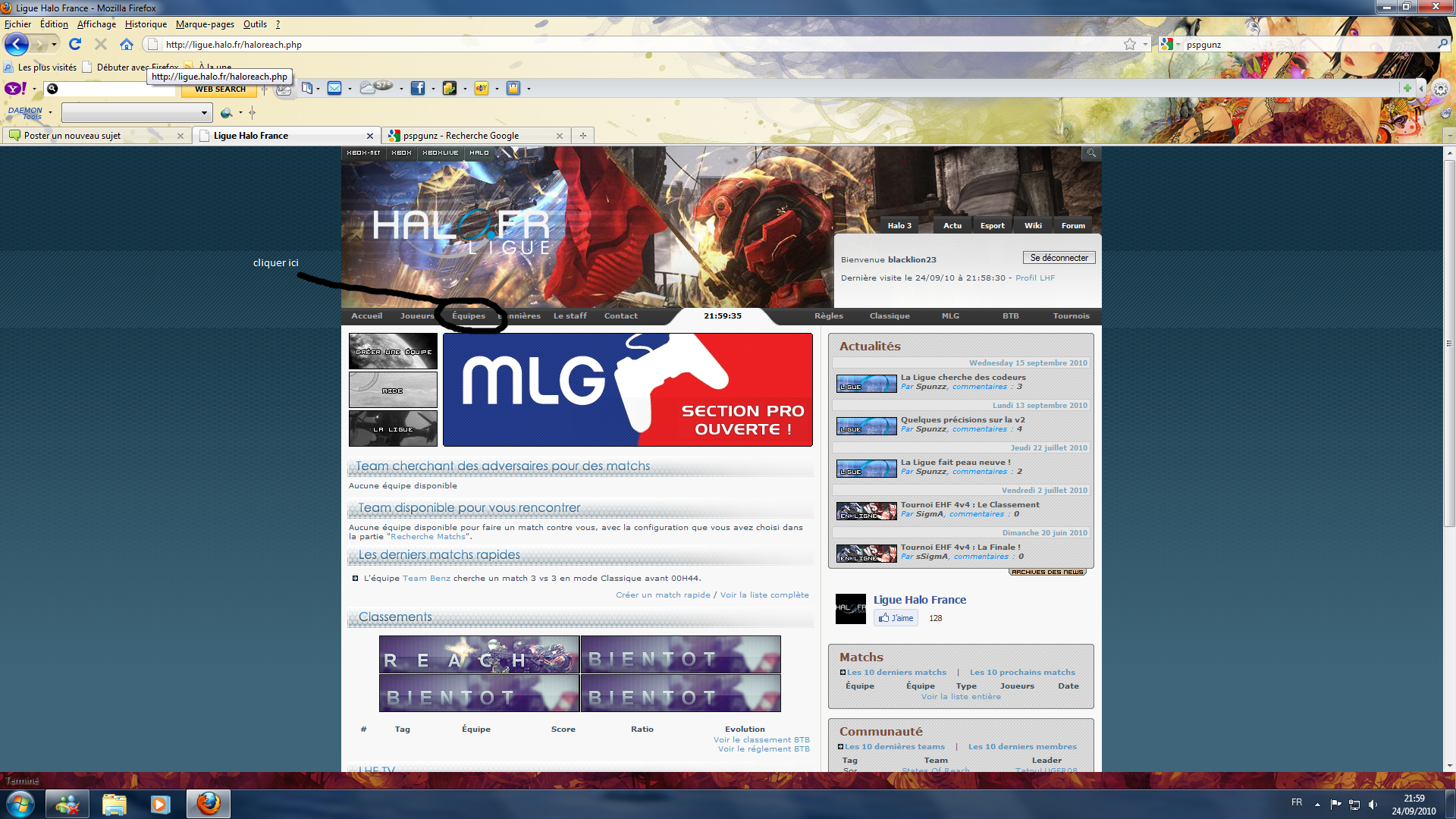Click the Facebook J'aime button
Screen dimensions: 1456x819
point(896,618)
